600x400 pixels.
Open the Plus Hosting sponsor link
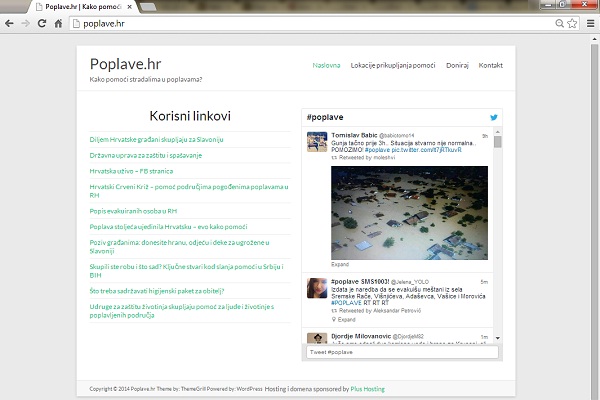point(367,389)
